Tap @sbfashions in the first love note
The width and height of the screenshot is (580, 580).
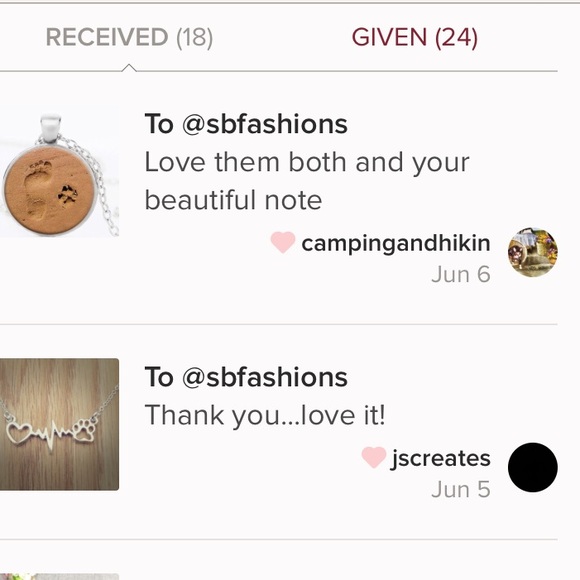[264, 124]
